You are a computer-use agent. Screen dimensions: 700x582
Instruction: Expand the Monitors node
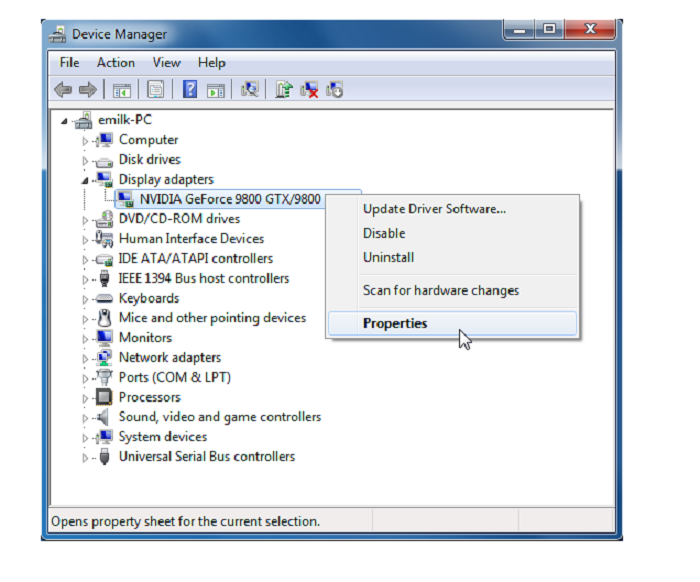(x=85, y=339)
